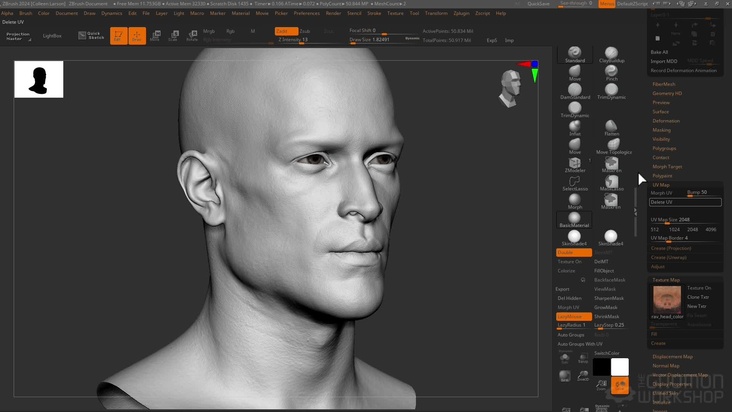This screenshot has height=412, width=732.
Task: Open the Texture menu
Action: [x=395, y=13]
